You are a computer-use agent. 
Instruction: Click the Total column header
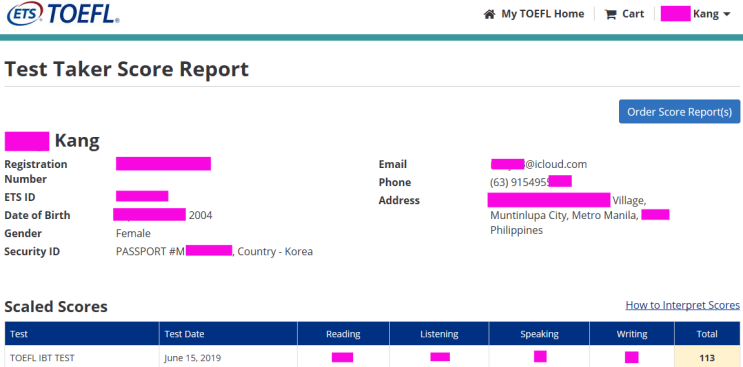tap(707, 334)
